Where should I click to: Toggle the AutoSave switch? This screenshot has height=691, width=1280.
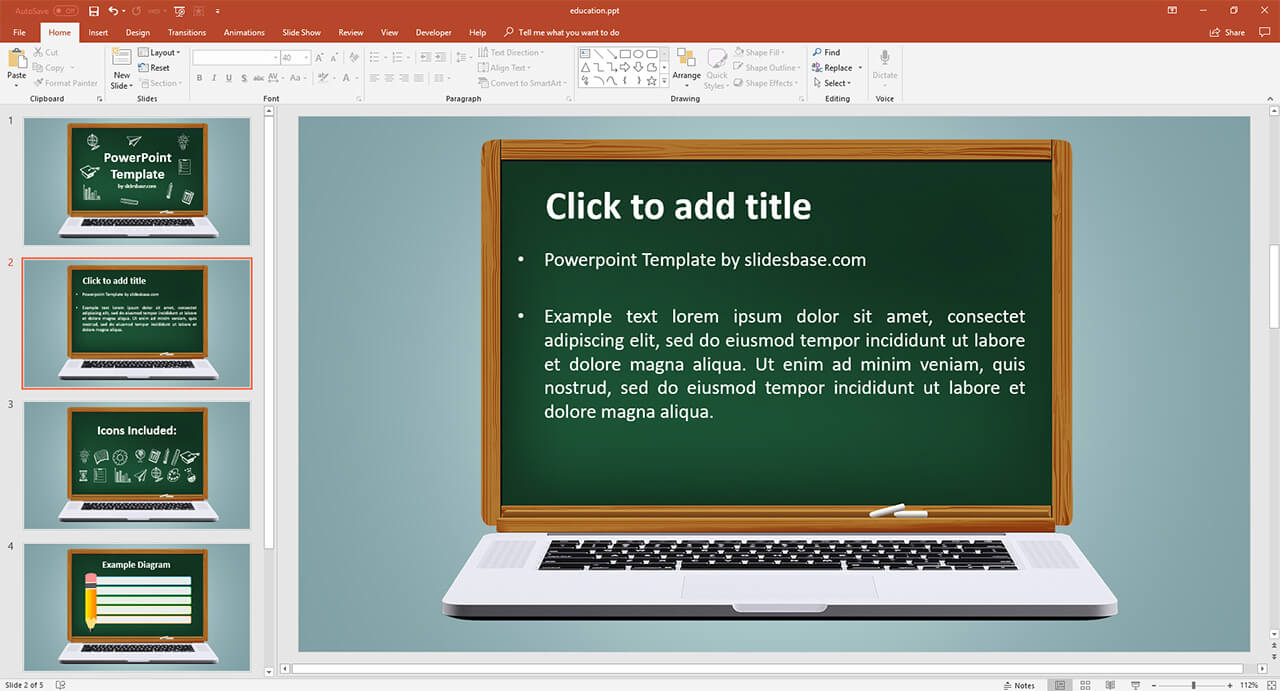pos(66,11)
